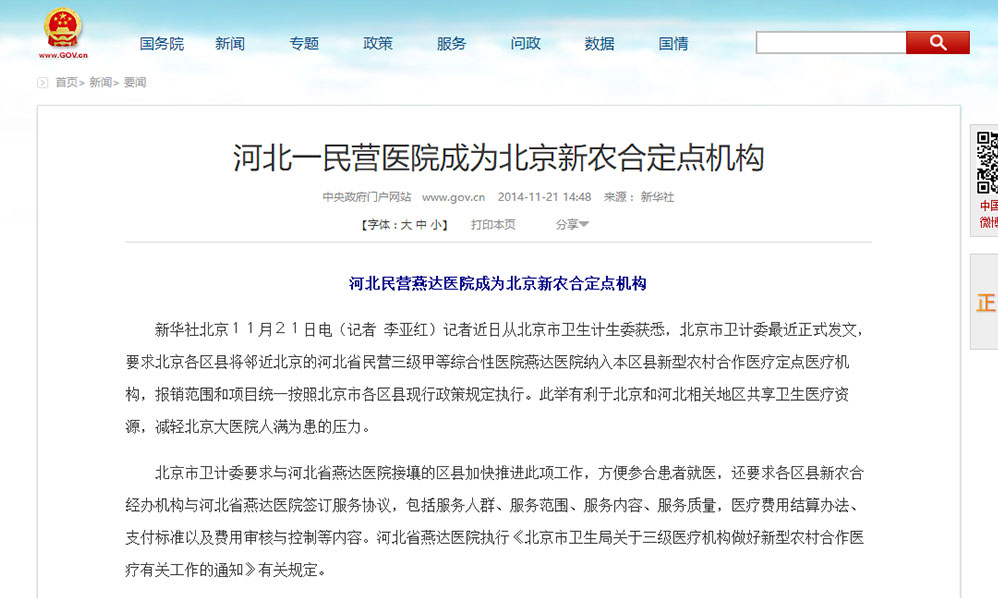Screen dimensions: 998x598
Task: Open the 服务 navigation item
Action: pyautogui.click(x=451, y=44)
